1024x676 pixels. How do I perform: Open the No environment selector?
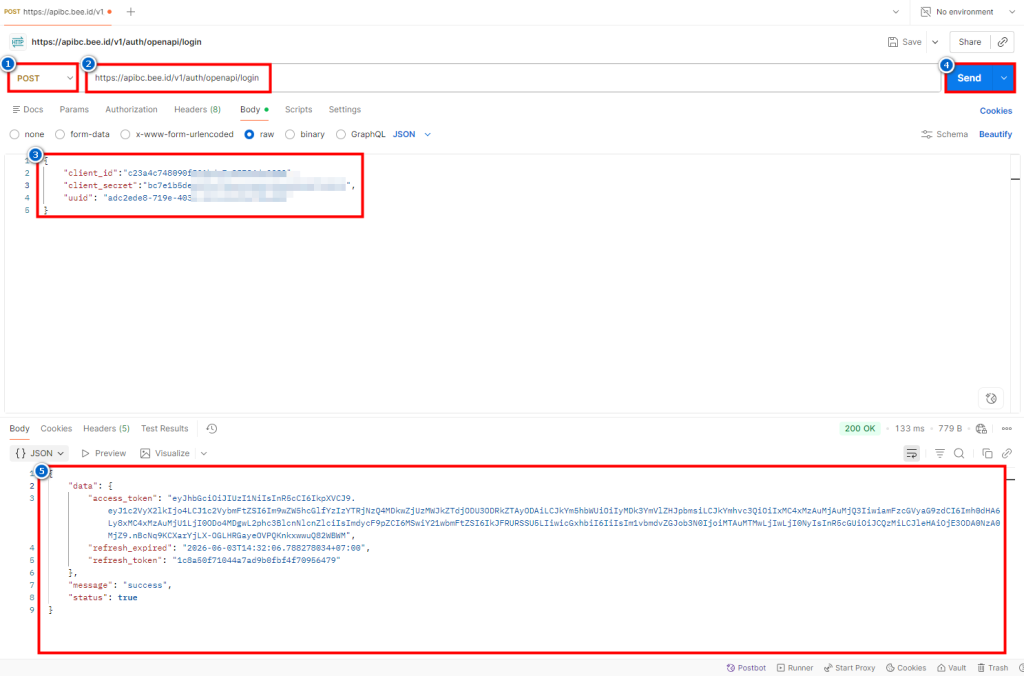coord(969,12)
